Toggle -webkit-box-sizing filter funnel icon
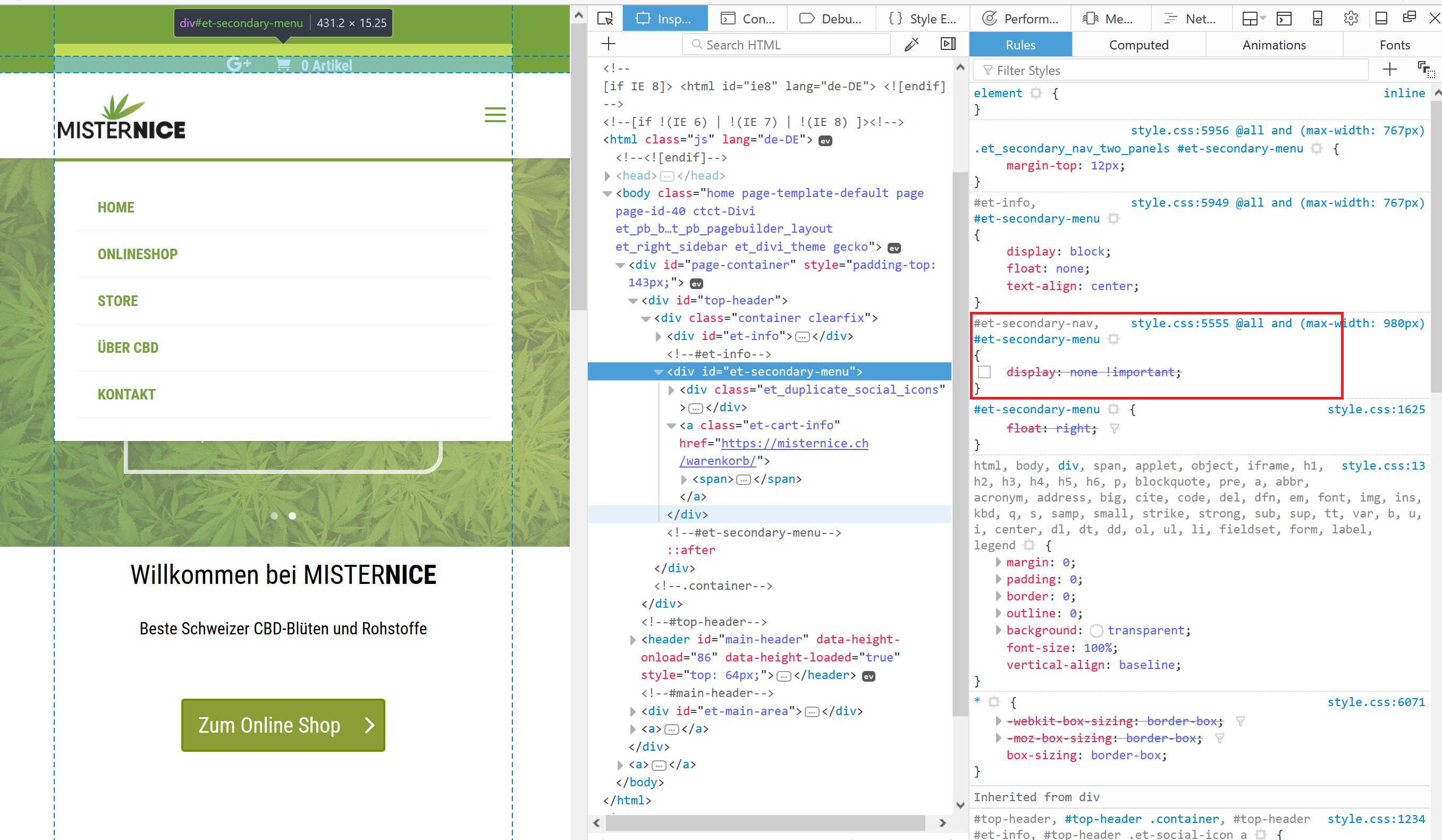 click(1240, 721)
